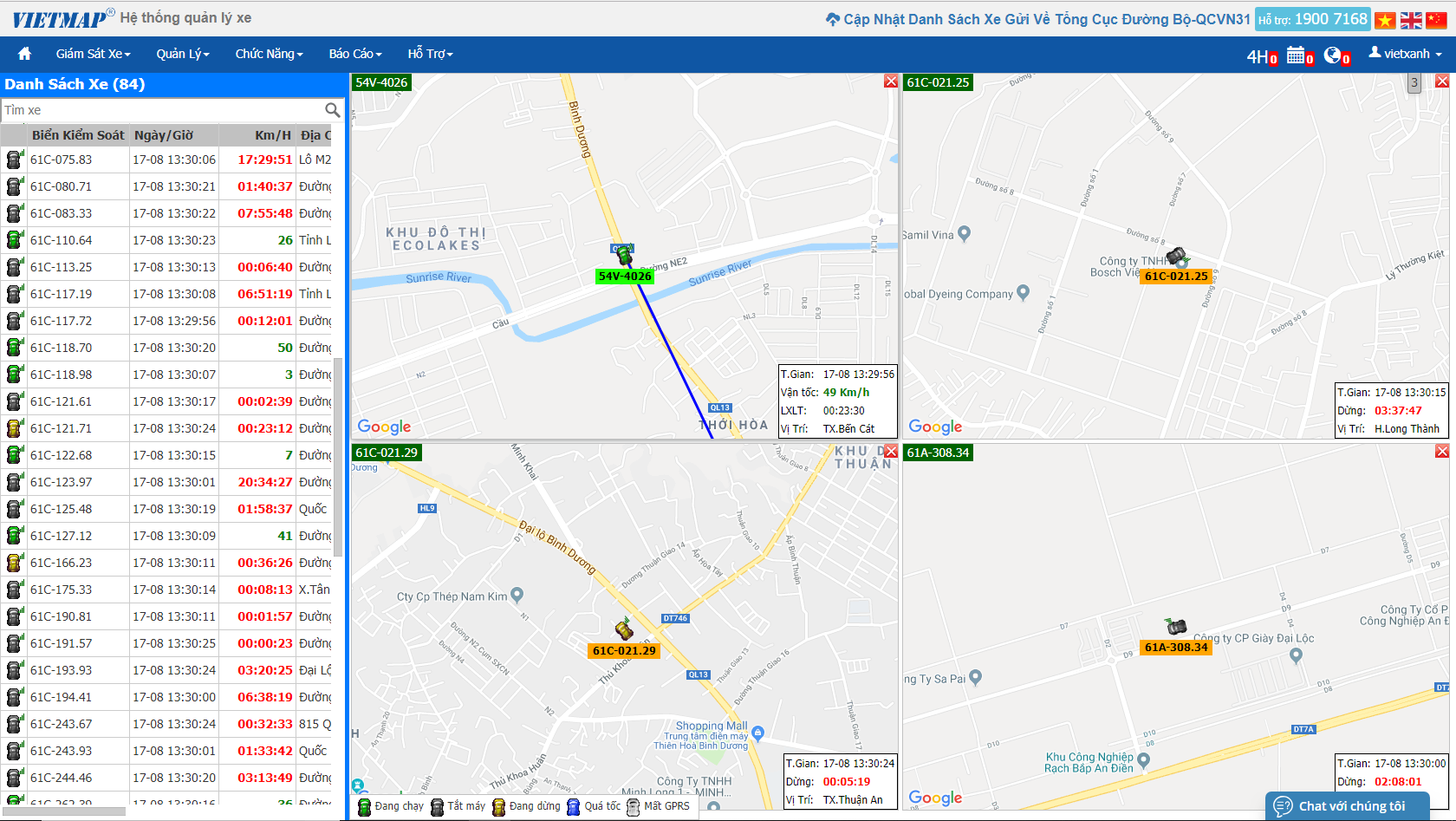This screenshot has width=1456, height=821.
Task: Click vertical scrollbar of vehicle list
Action: (339, 457)
